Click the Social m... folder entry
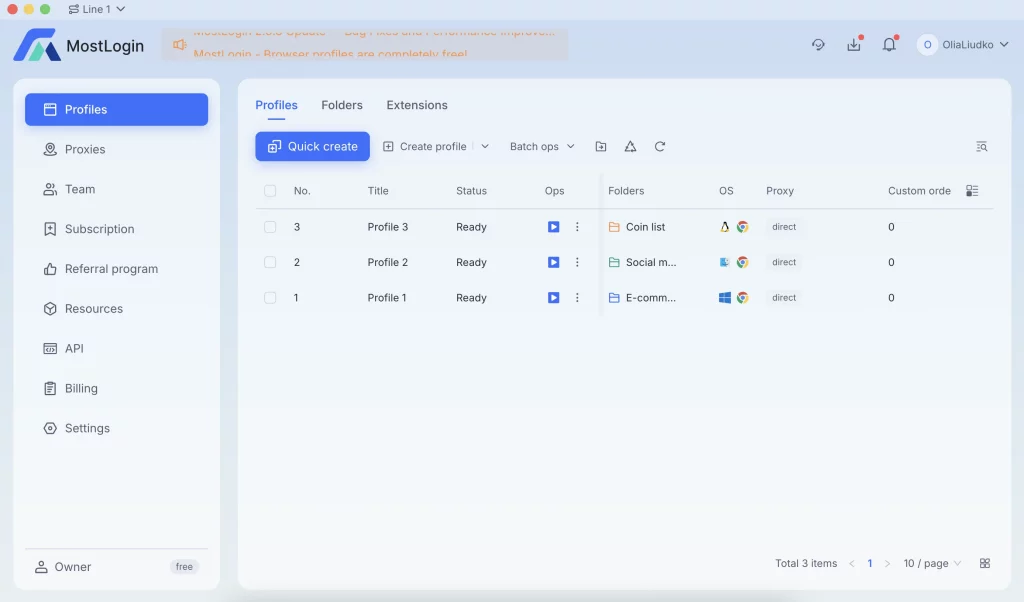The height and width of the screenshot is (602, 1024). pyautogui.click(x=642, y=262)
